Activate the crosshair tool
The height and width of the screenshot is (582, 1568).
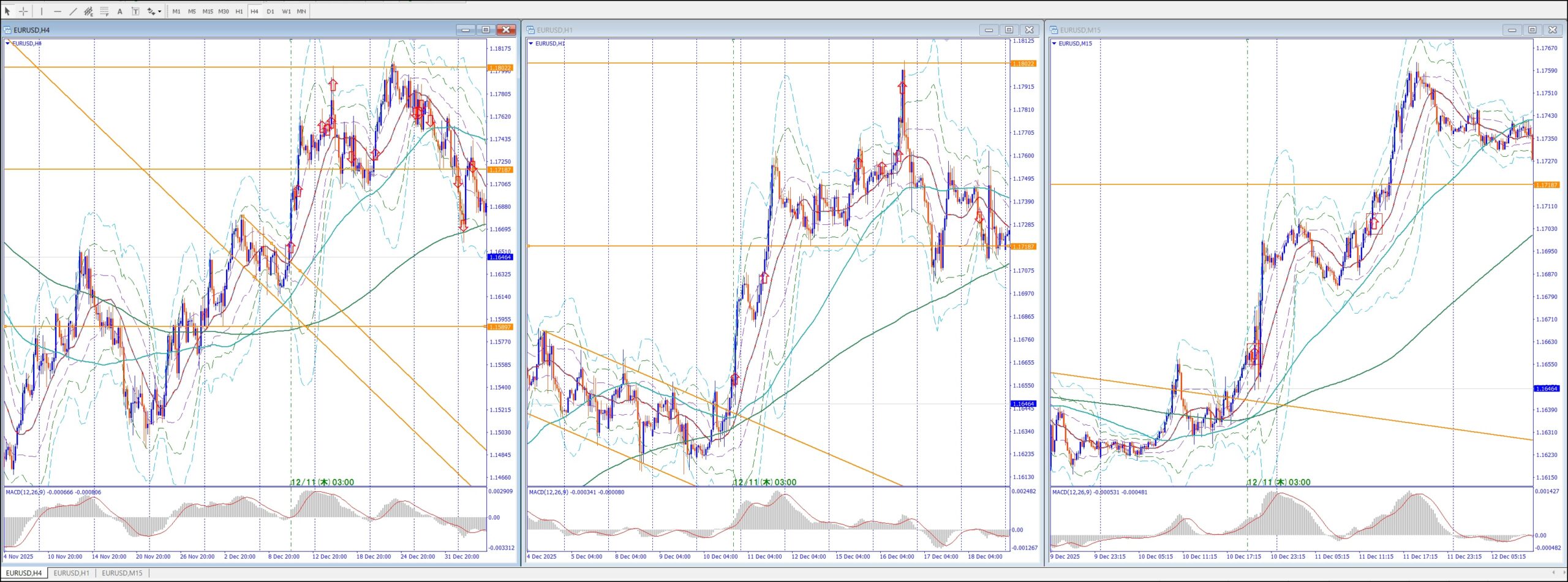23,11
